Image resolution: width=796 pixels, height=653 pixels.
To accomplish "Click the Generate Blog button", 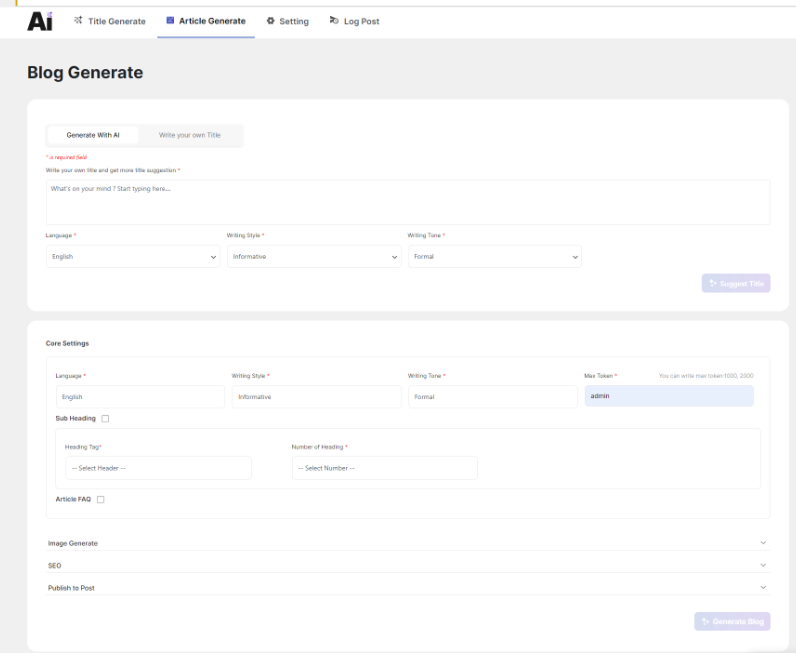I will pyautogui.click(x=732, y=622).
